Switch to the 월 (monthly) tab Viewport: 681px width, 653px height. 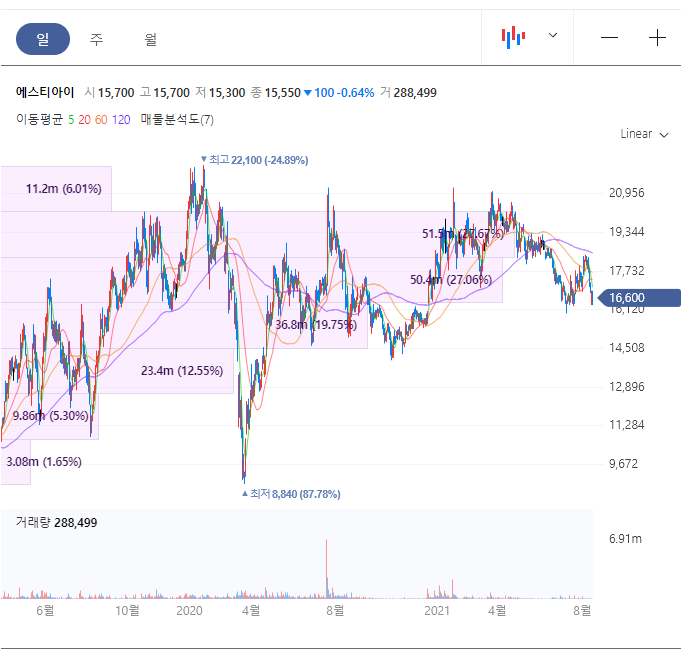pyautogui.click(x=150, y=39)
